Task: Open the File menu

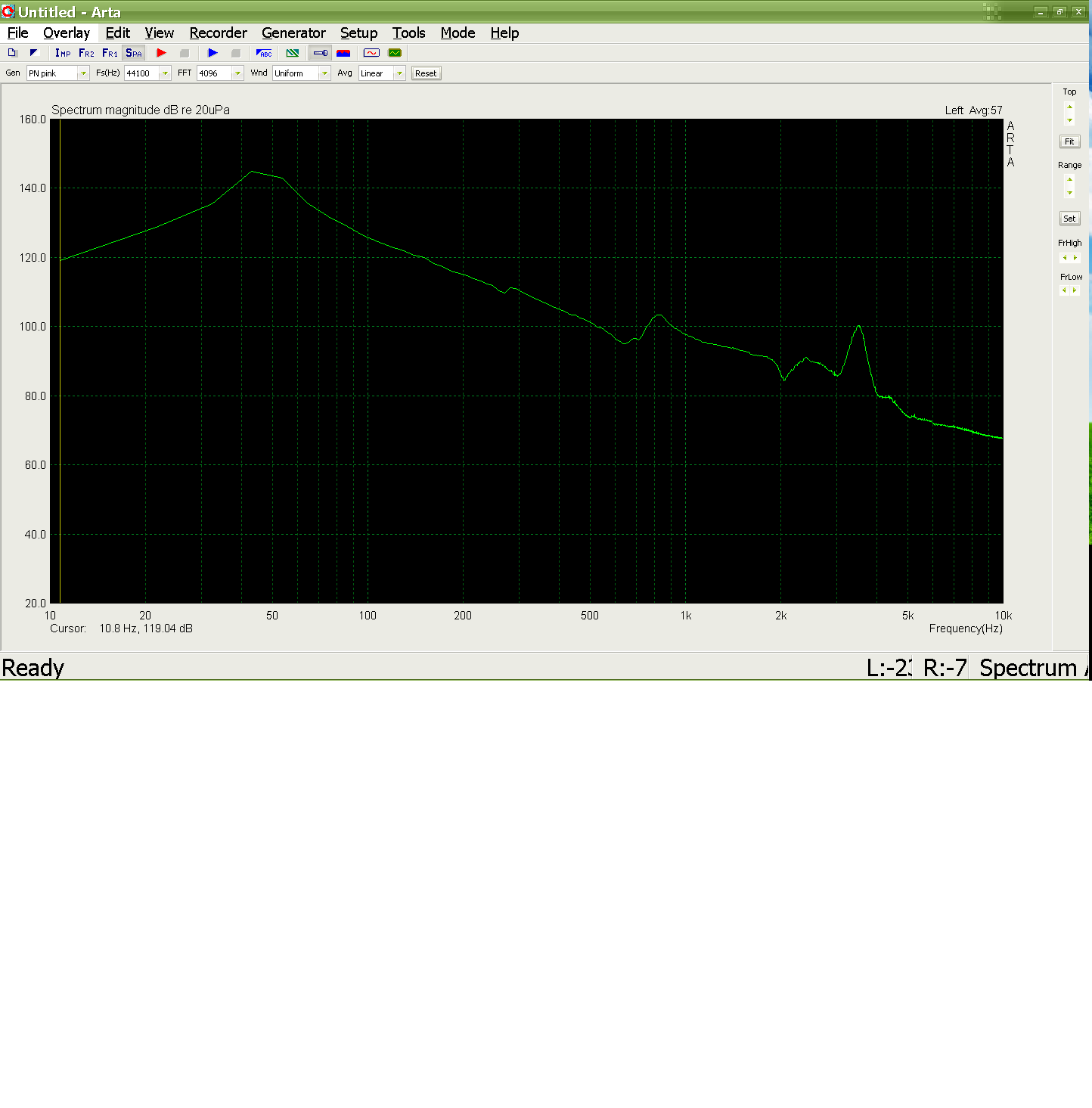Action: (17, 33)
